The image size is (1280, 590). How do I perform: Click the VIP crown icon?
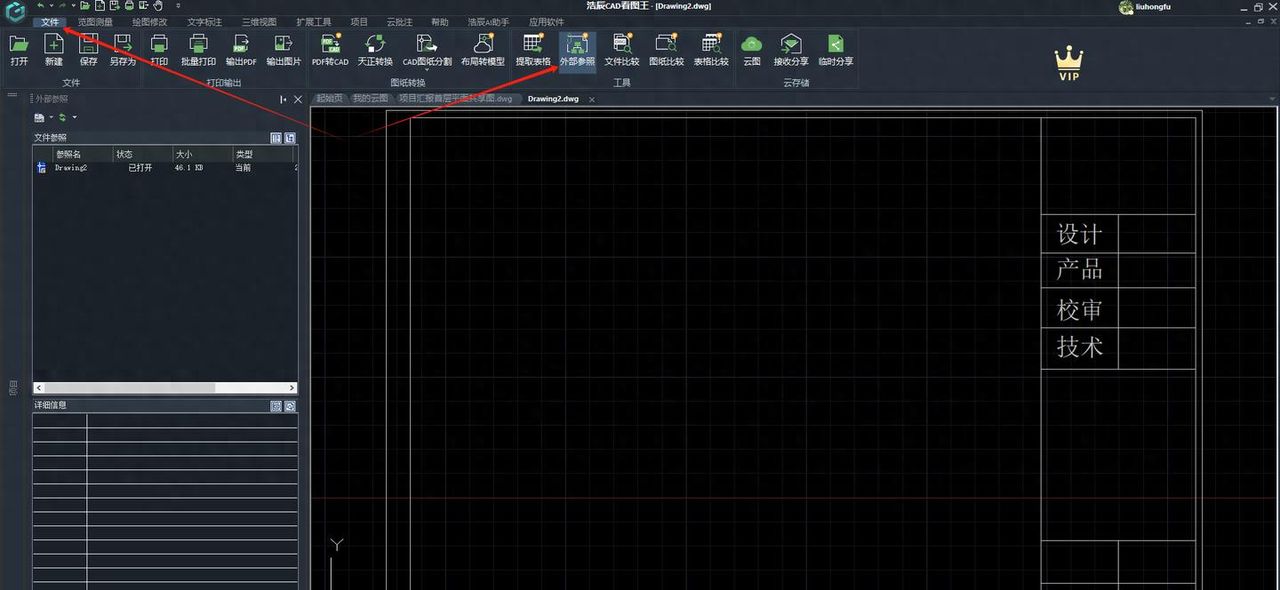tap(1069, 62)
